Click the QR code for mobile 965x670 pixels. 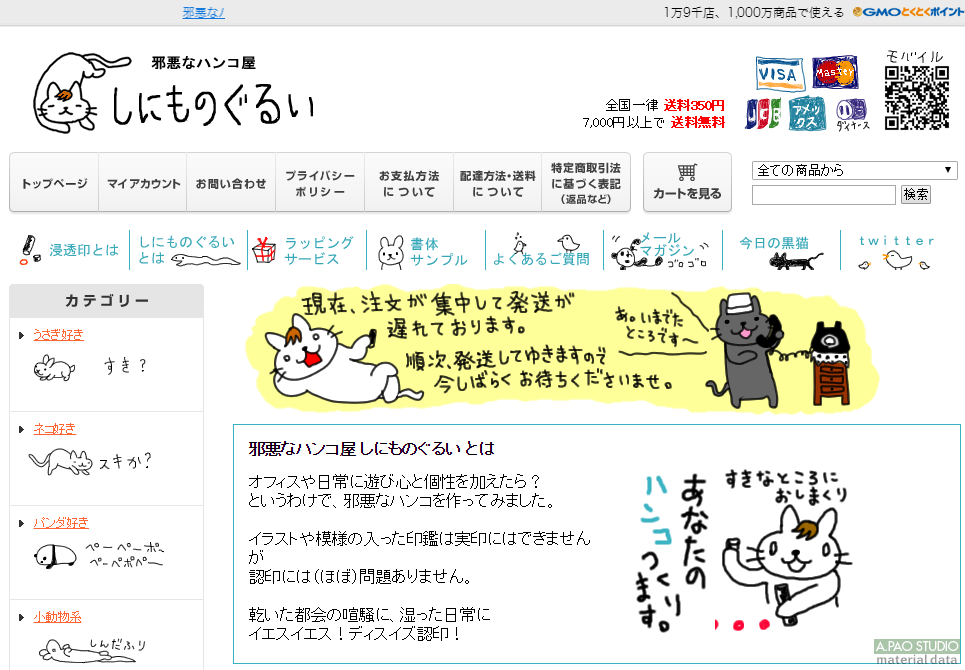916,99
